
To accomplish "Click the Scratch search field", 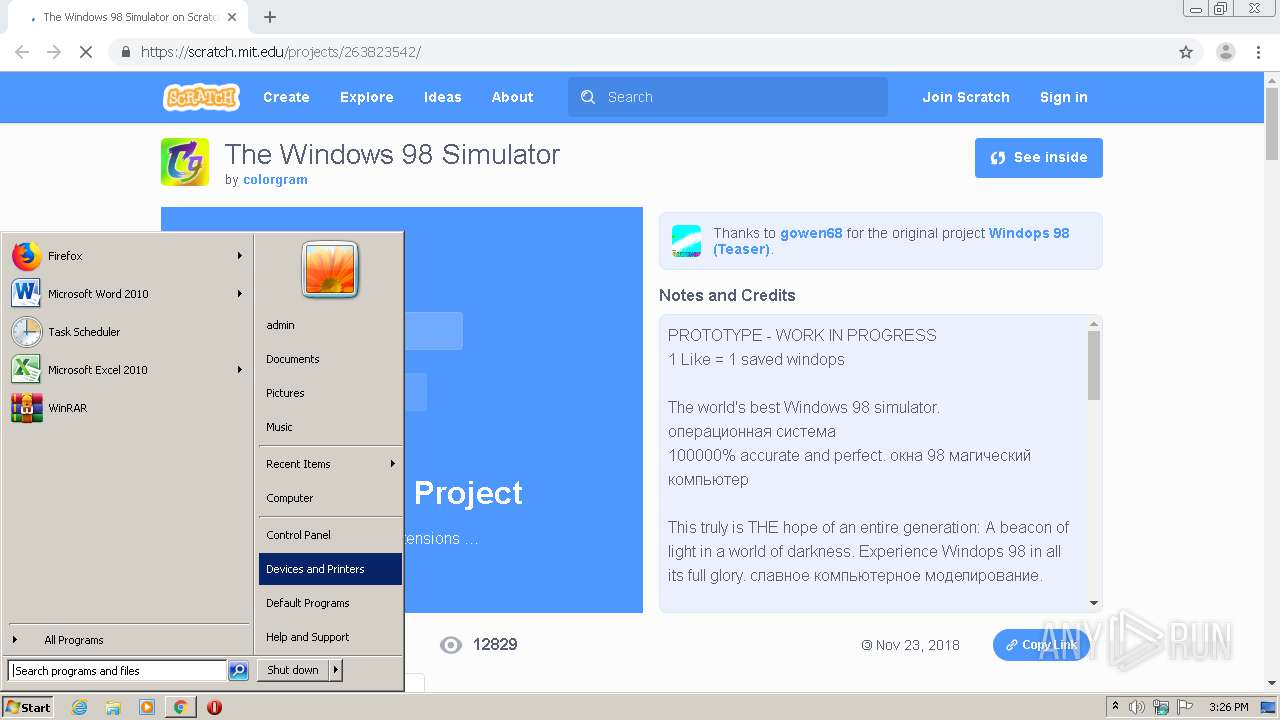I will click(x=728, y=97).
